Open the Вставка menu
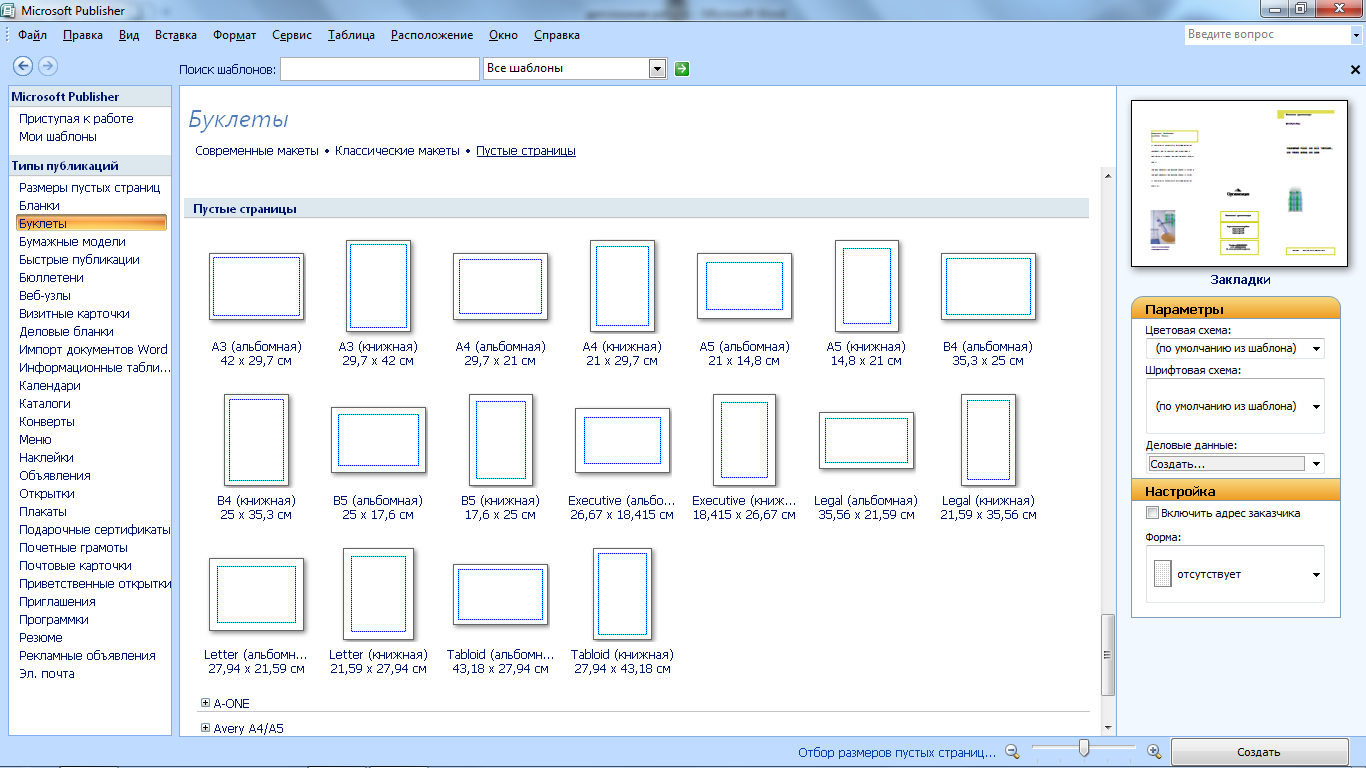Viewport: 1366px width, 768px height. click(176, 35)
